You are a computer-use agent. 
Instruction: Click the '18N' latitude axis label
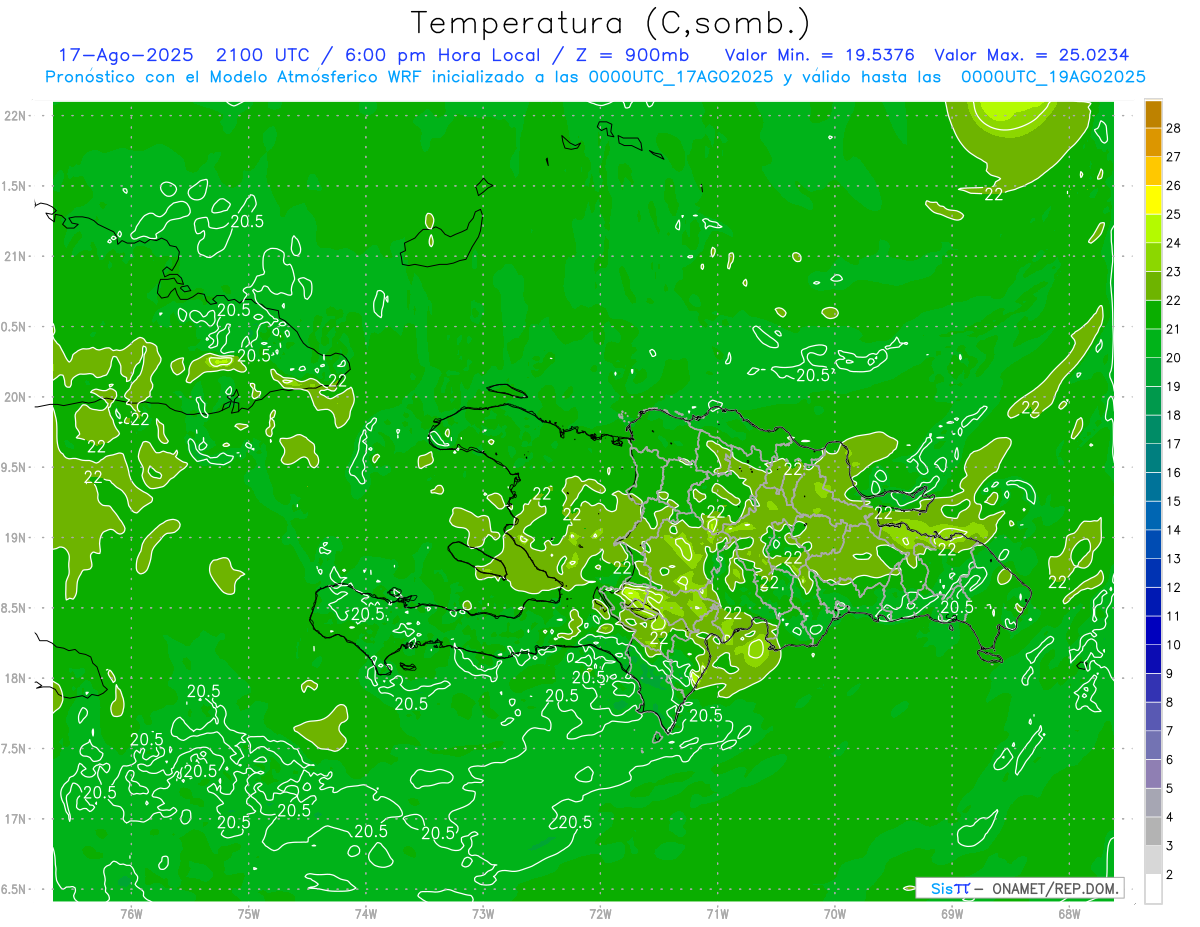click(x=15, y=678)
